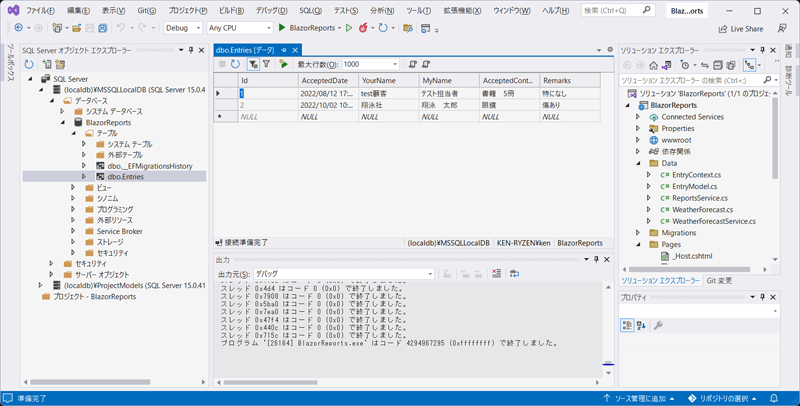The height and width of the screenshot is (406, 800).
Task: Click the Visual Studio search box
Action: point(618,10)
